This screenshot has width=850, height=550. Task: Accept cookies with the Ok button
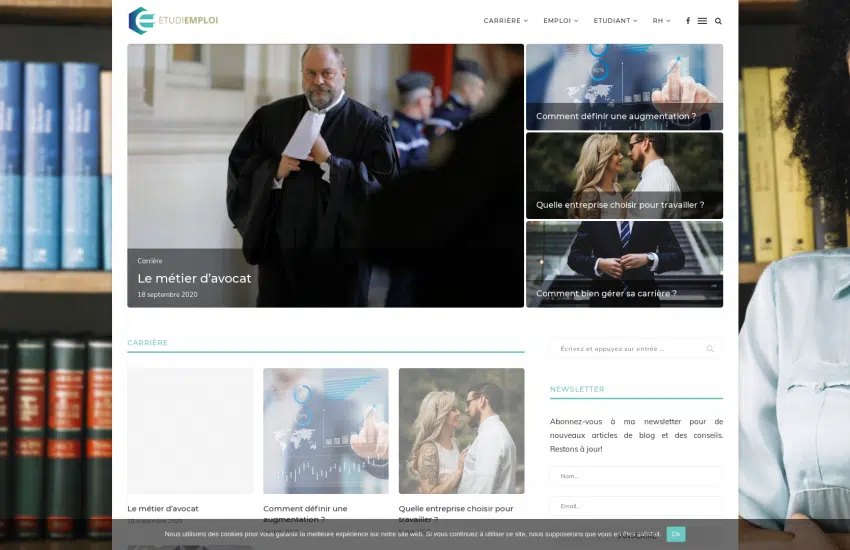(676, 534)
